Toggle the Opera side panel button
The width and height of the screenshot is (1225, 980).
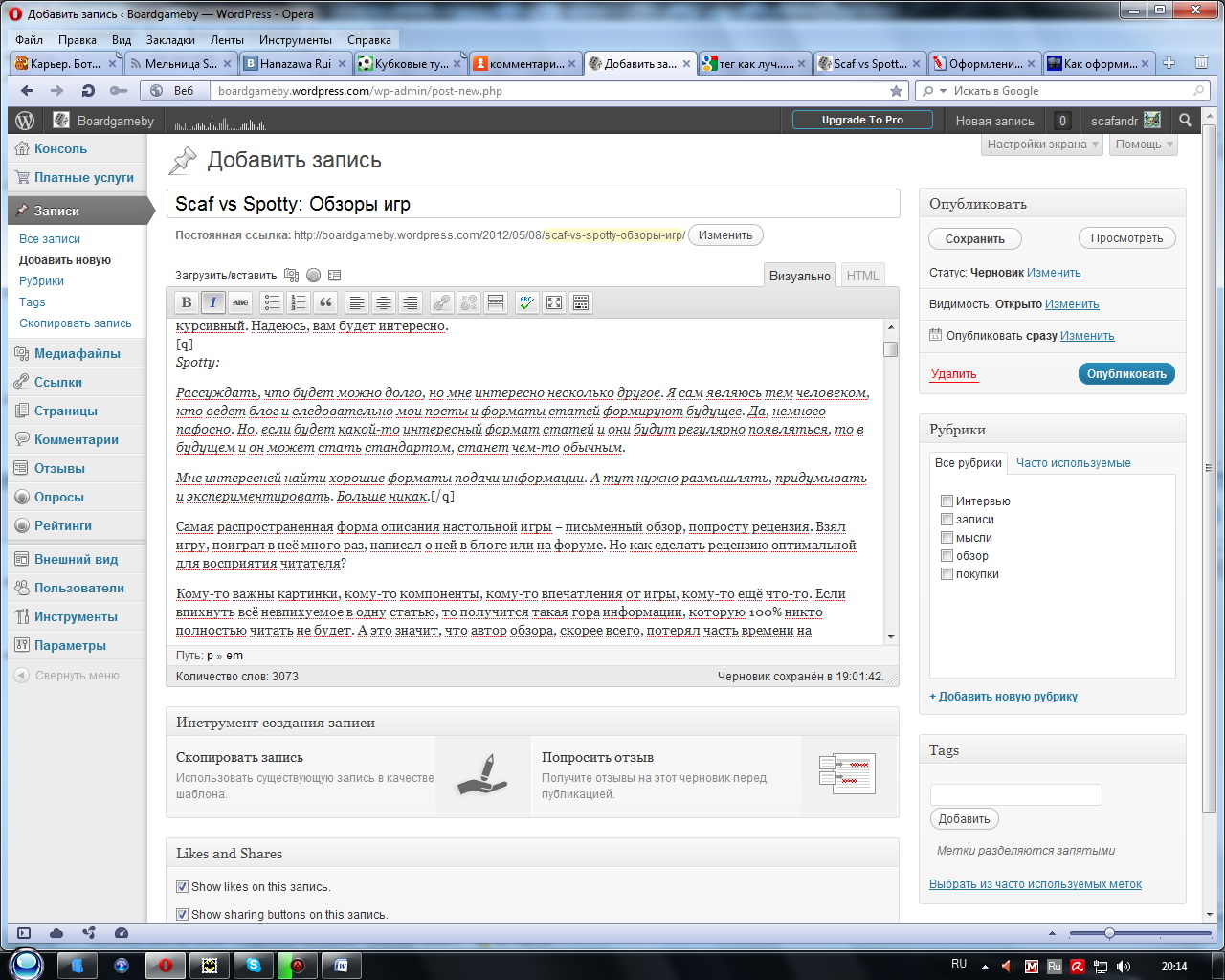click(24, 933)
